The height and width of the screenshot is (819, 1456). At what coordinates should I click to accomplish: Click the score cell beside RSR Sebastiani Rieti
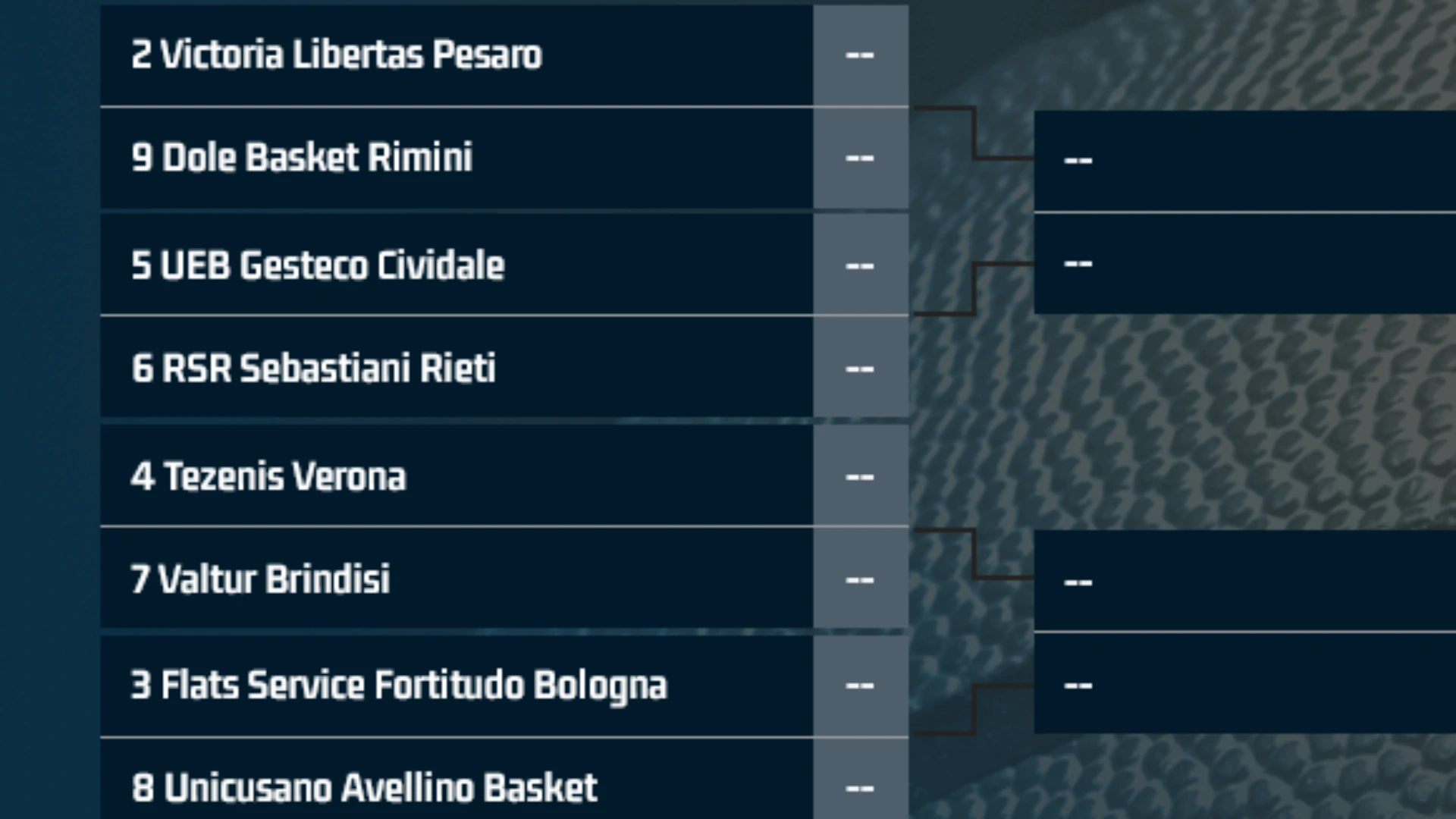point(861,368)
